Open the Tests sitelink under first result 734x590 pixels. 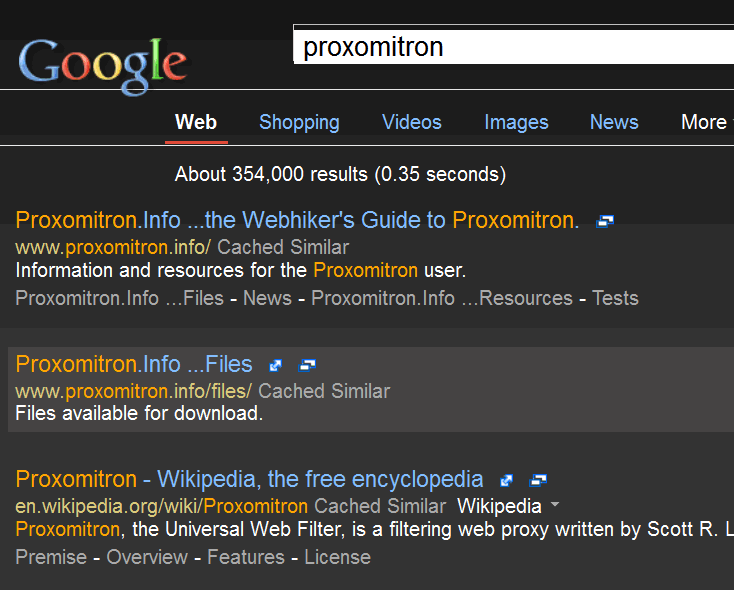[x=615, y=298]
